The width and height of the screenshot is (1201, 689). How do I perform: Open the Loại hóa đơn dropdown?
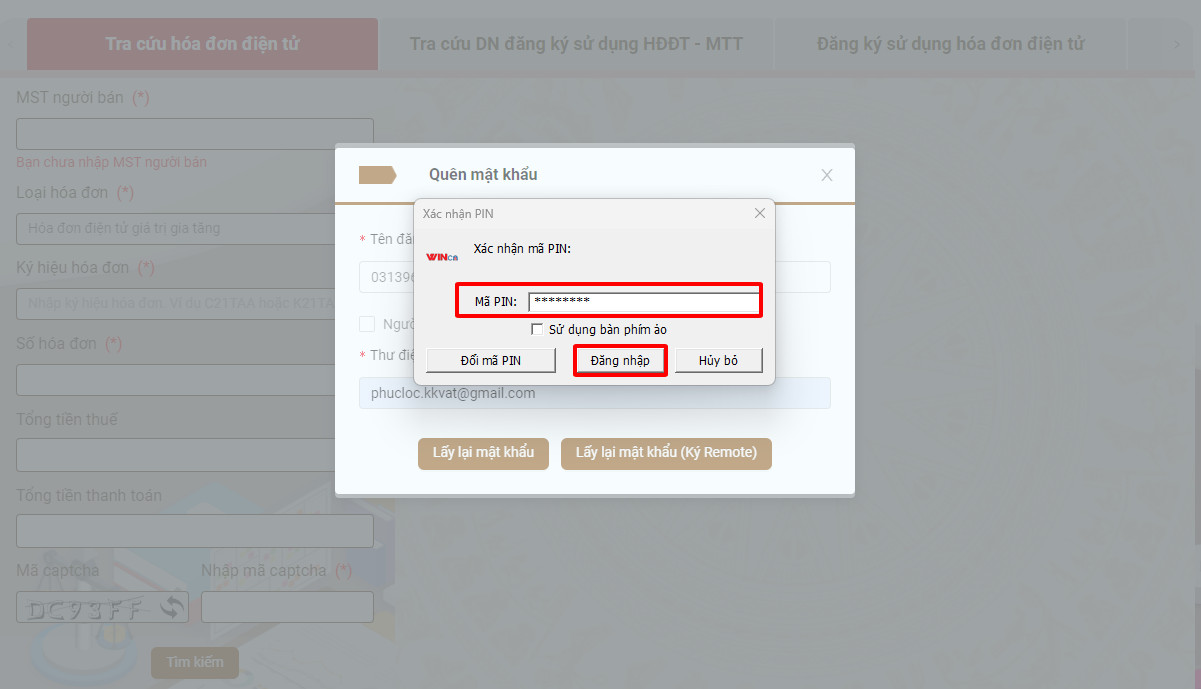coord(176,229)
